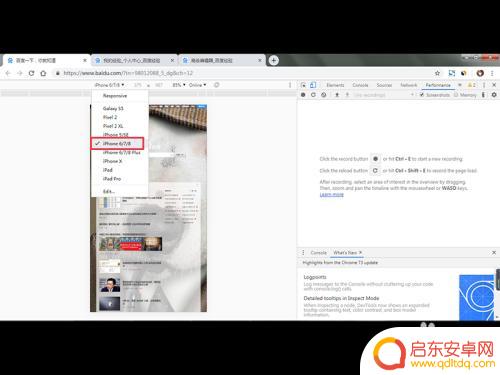Image resolution: width=500 pixels, height=375 pixels.
Task: Click the Collect garbage icon
Action: coord(483,95)
